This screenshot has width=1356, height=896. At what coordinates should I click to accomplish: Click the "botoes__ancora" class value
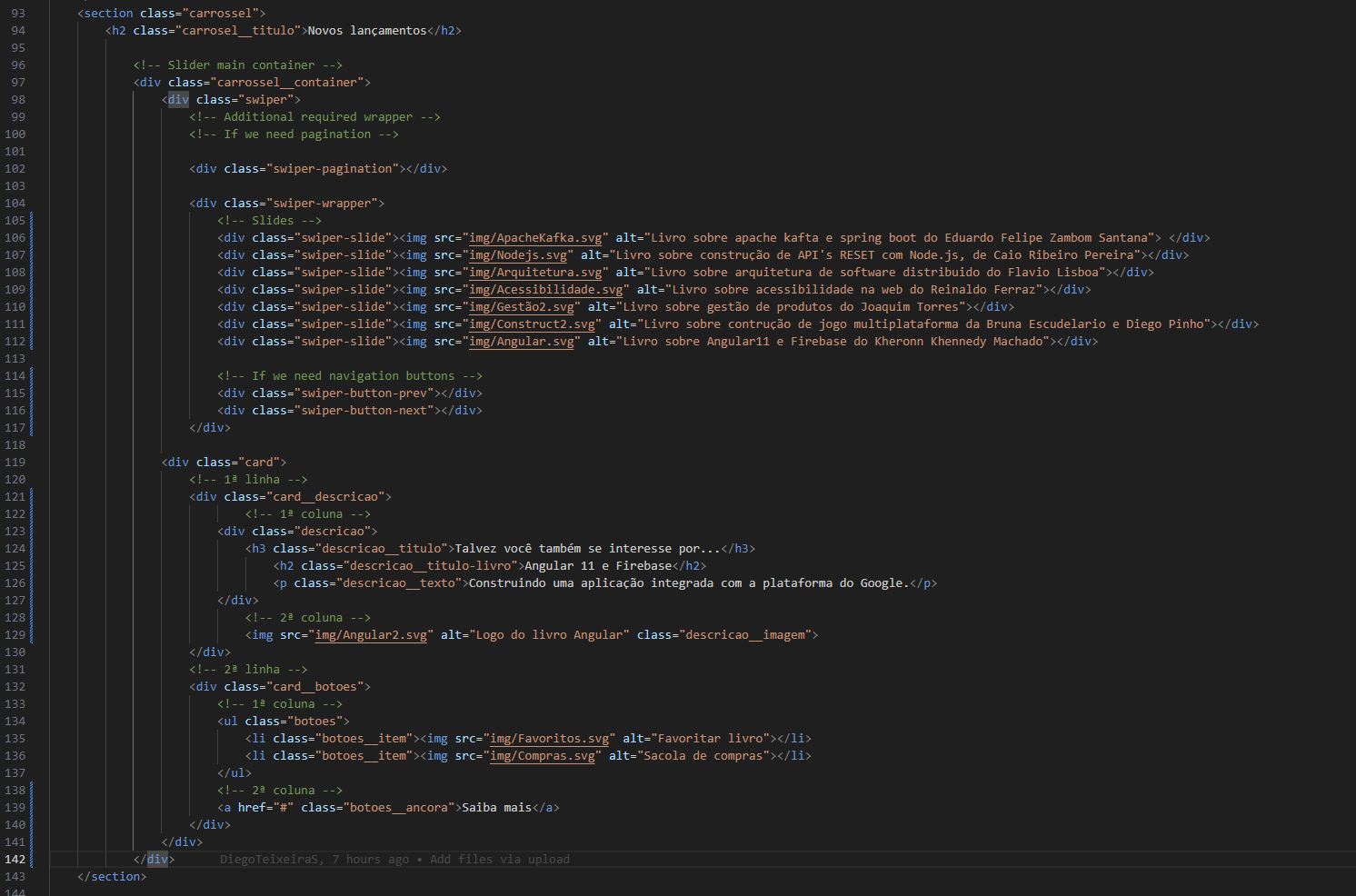coord(399,808)
